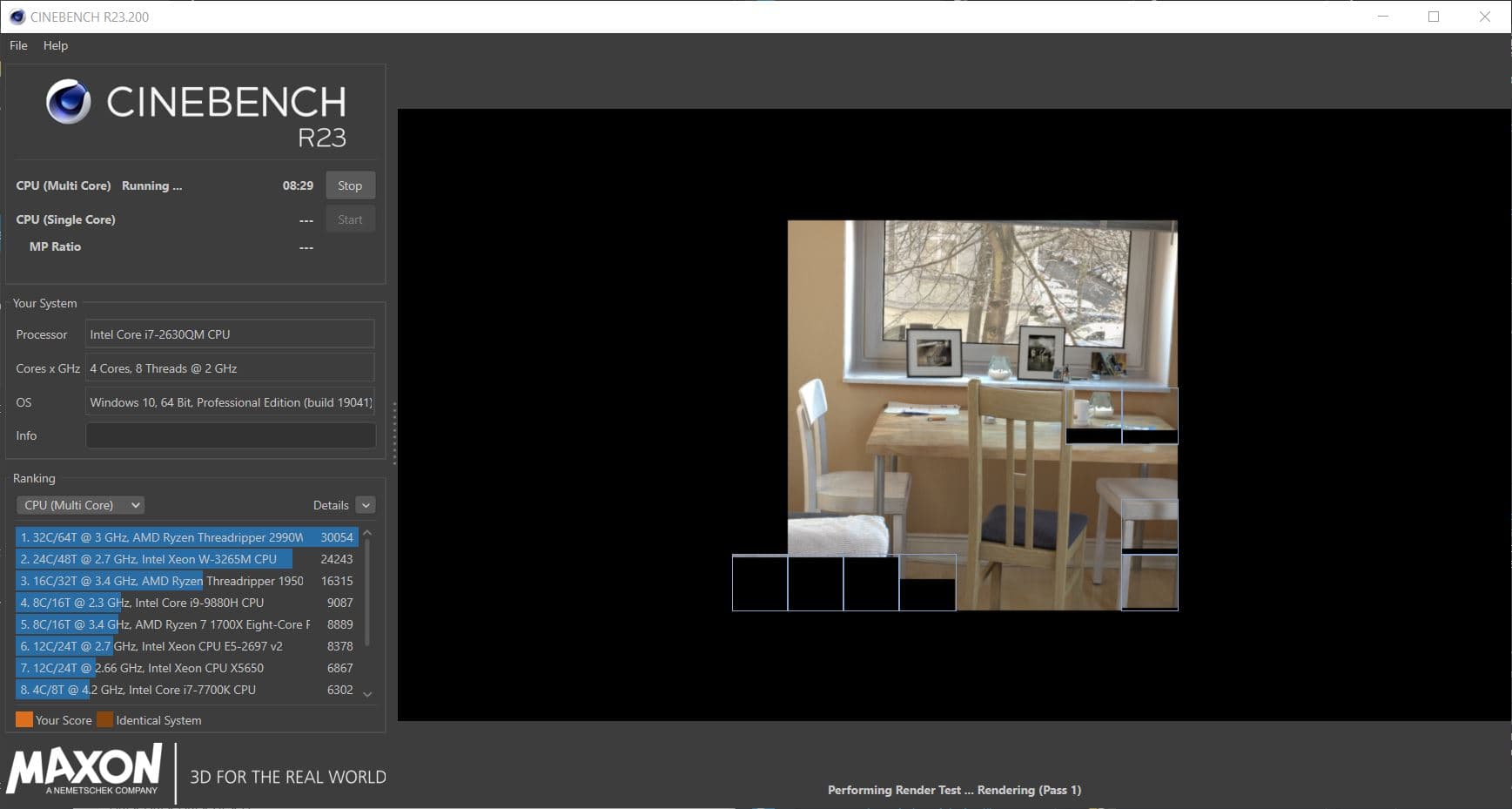Click the brown Identical System swatch
The image size is (1512, 809).
[x=105, y=719]
